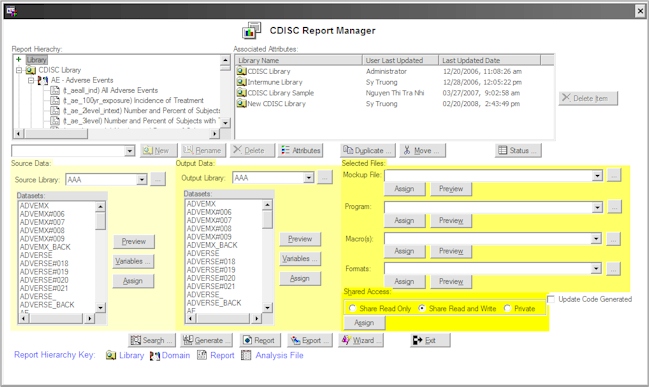Select ADVEMX_BACK in the Source Datasets list

coord(45,247)
